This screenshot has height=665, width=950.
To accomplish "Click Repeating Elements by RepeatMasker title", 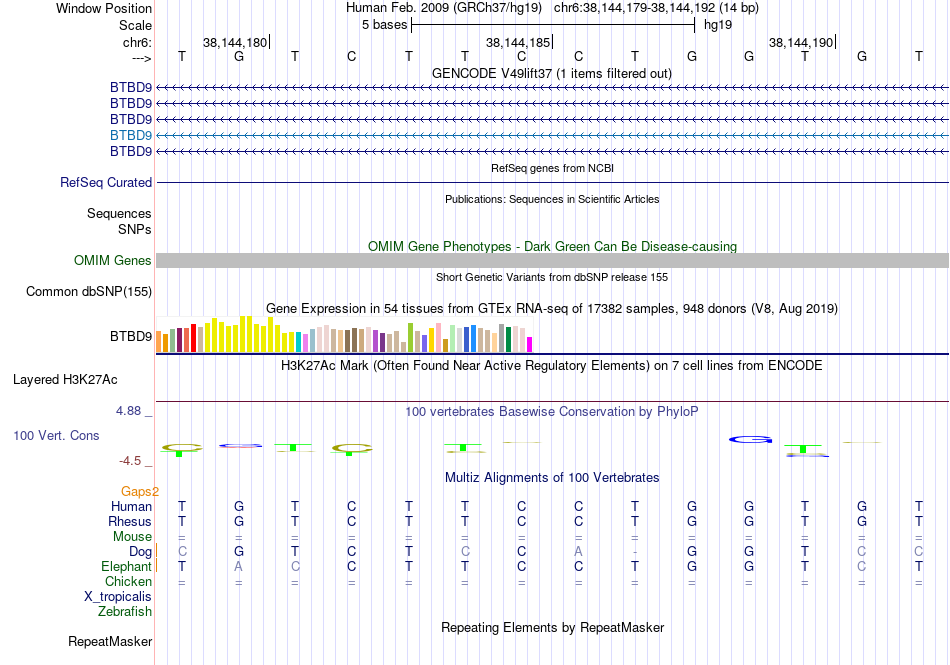I will [x=553, y=627].
